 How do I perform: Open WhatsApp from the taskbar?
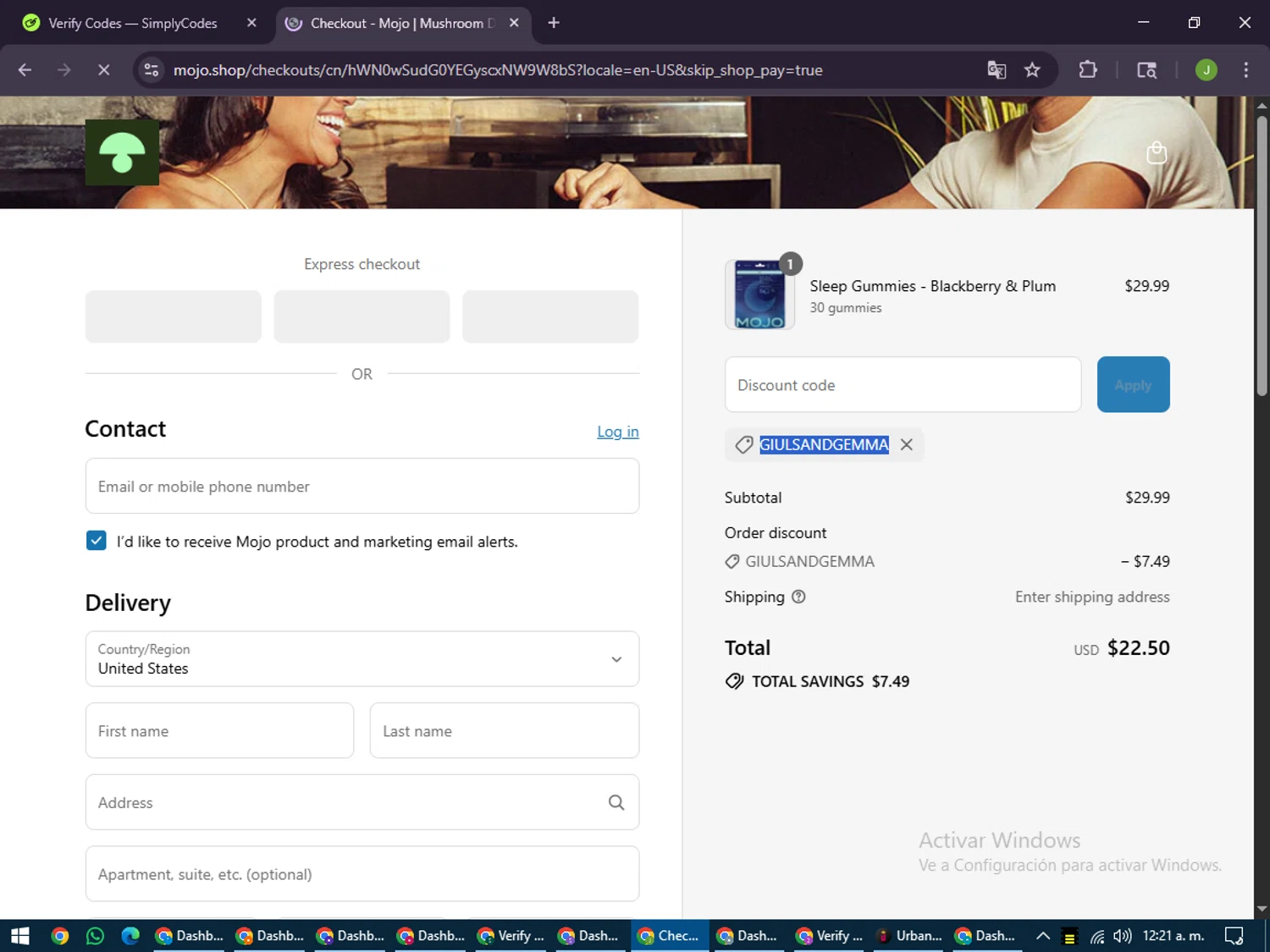click(x=95, y=936)
